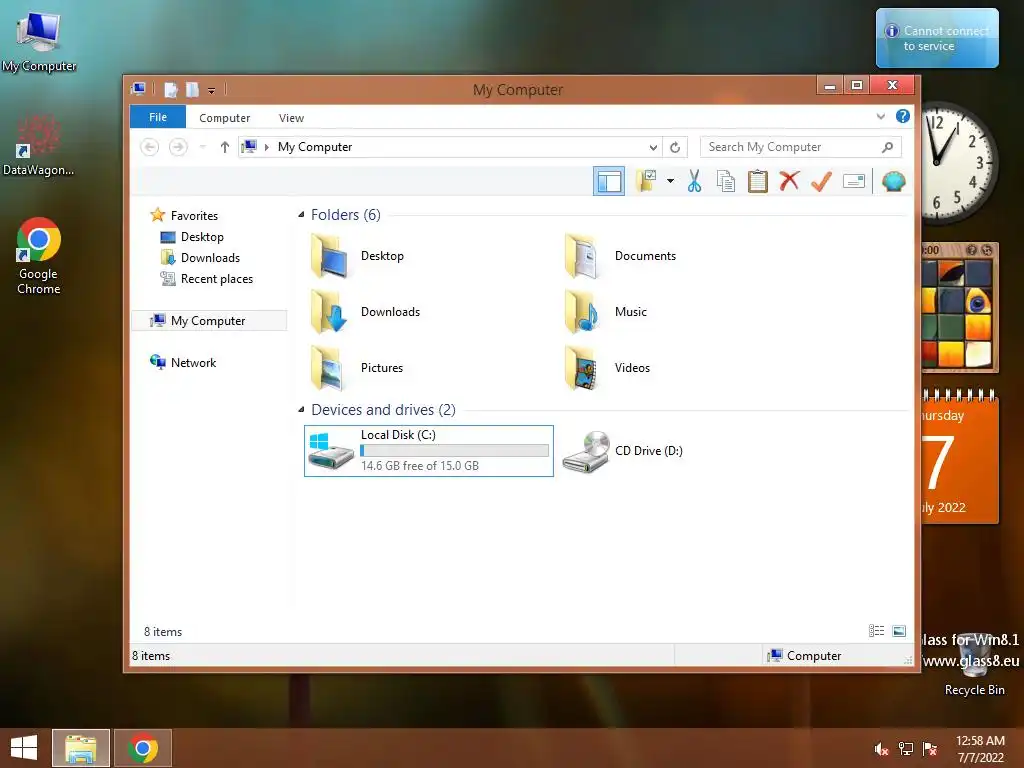
Task: Open the Windows Start button
Action: (24, 748)
